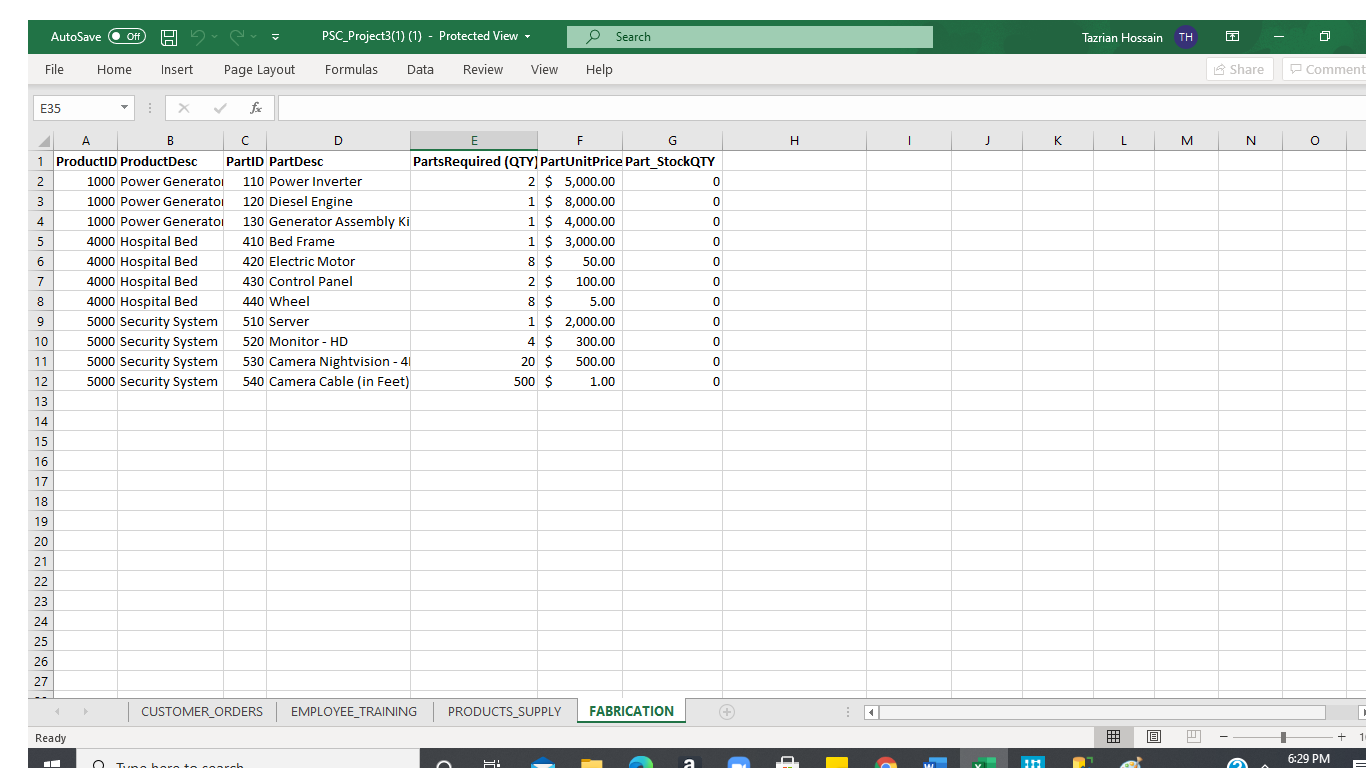Select Normal view in the status bar

(1114, 736)
